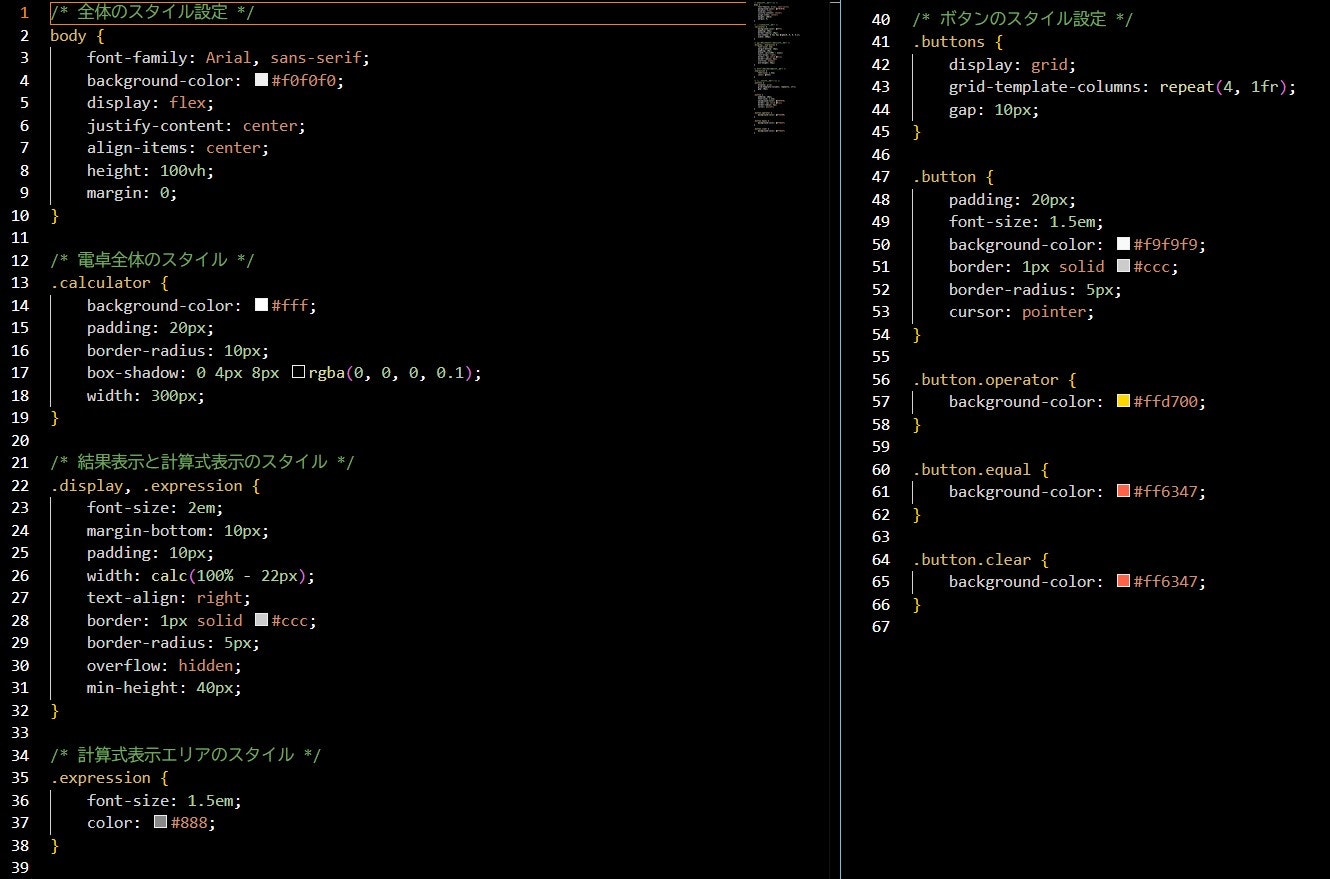Click the 'overflow: hidden;' line
This screenshot has width=1330, height=879.
164,666
